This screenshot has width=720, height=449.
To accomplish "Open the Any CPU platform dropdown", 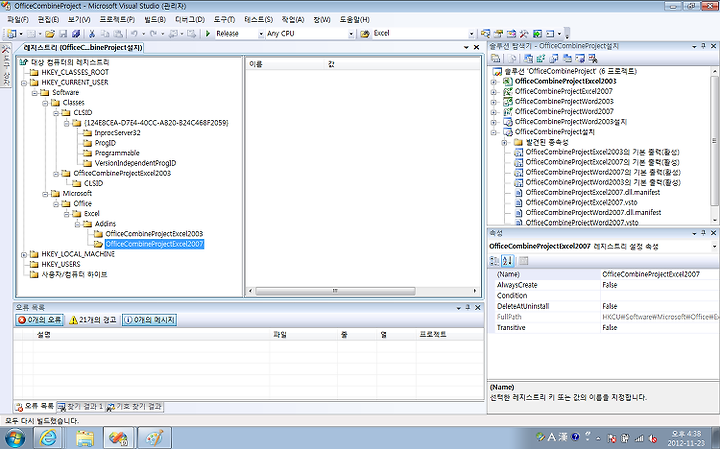I will [351, 34].
